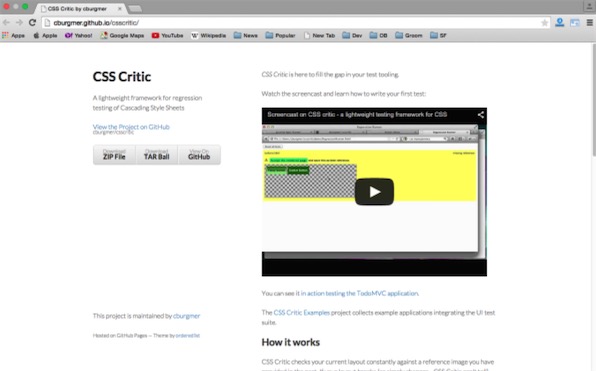596x371 pixels.
Task: Click the blue user extension icon
Action: coord(559,22)
